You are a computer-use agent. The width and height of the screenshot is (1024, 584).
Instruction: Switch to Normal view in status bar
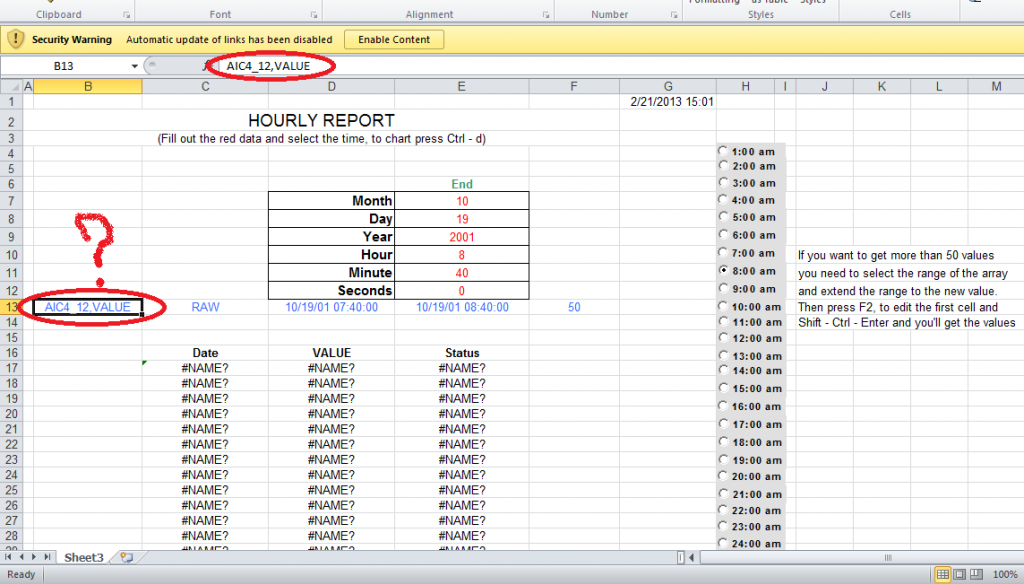coord(942,575)
